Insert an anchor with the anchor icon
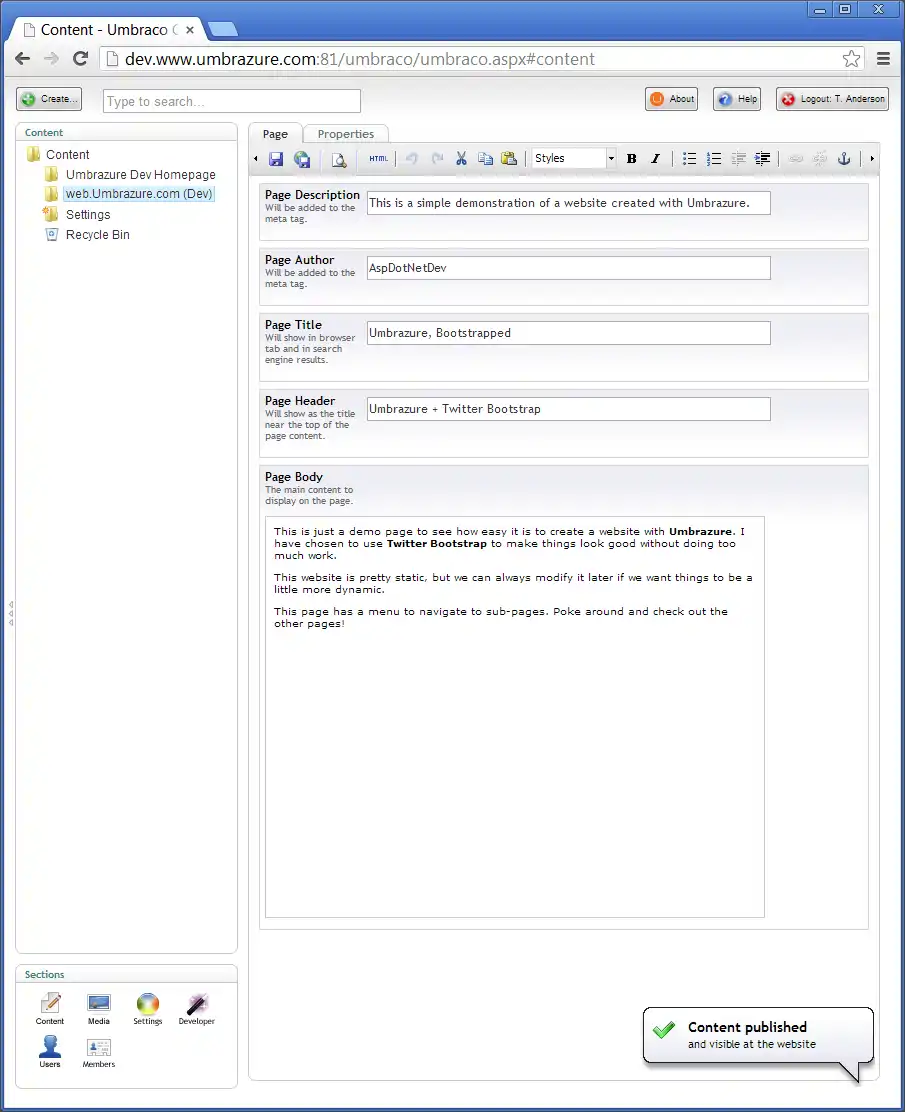Viewport: 905px width, 1112px height. click(x=844, y=158)
